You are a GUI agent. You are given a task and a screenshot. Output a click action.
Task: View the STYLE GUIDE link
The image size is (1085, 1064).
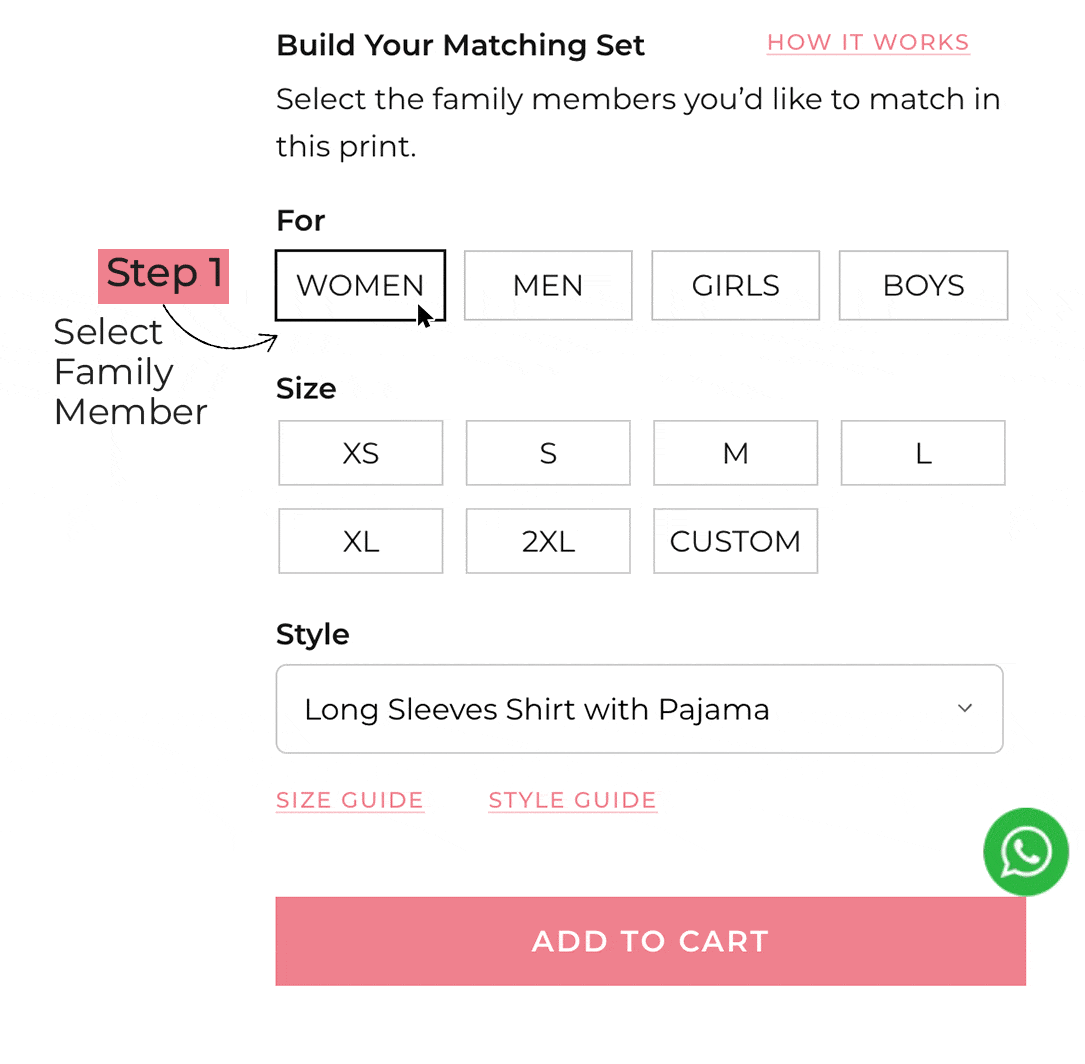[x=572, y=800]
